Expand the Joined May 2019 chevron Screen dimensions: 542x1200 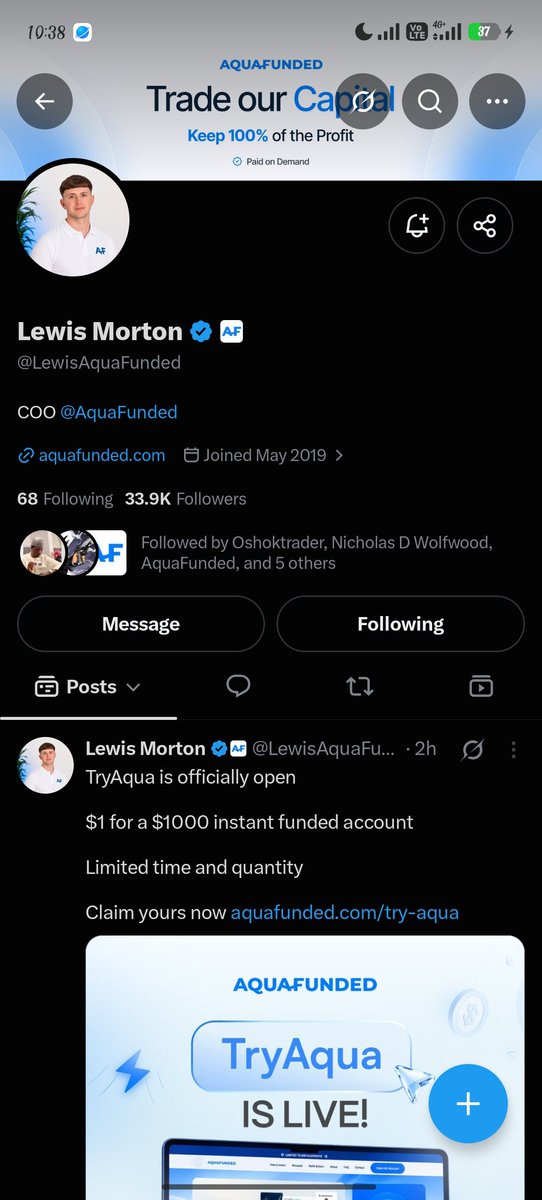point(339,455)
